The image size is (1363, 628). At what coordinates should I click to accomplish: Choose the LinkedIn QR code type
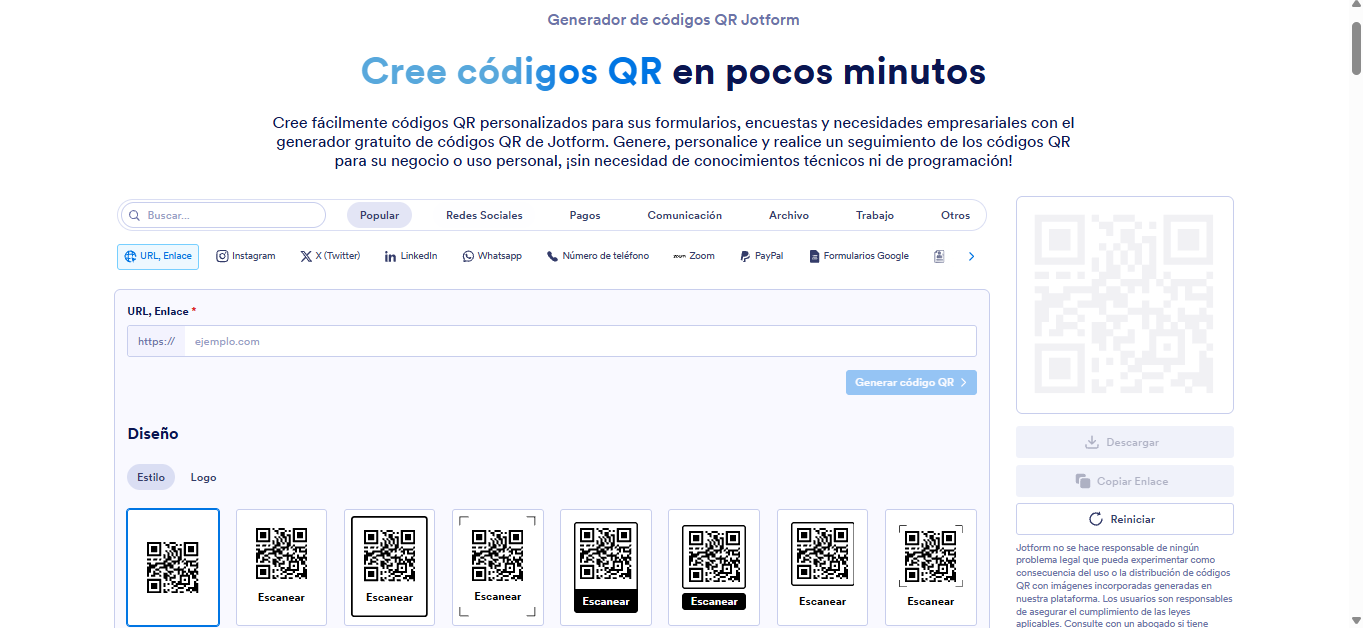coord(410,256)
